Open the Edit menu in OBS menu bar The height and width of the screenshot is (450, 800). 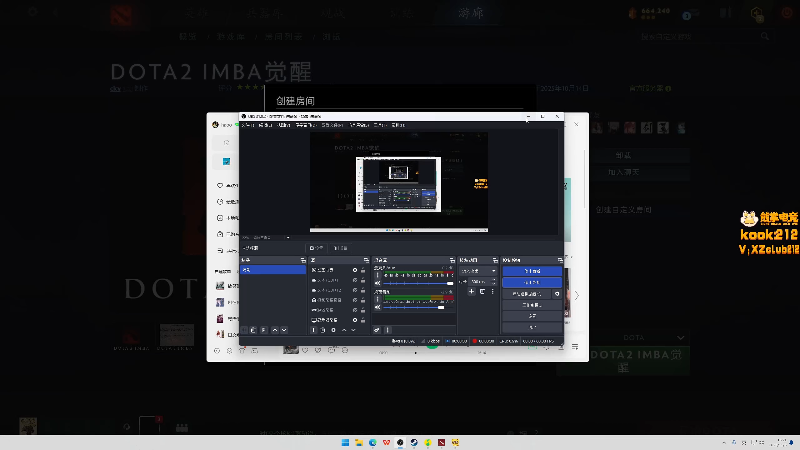265,125
